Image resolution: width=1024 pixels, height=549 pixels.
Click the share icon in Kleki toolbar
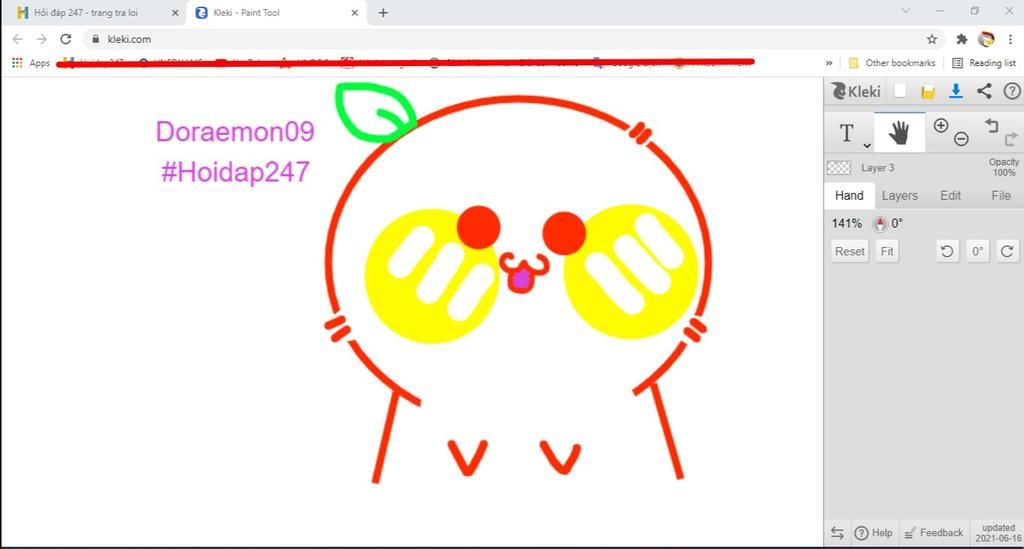pyautogui.click(x=984, y=91)
